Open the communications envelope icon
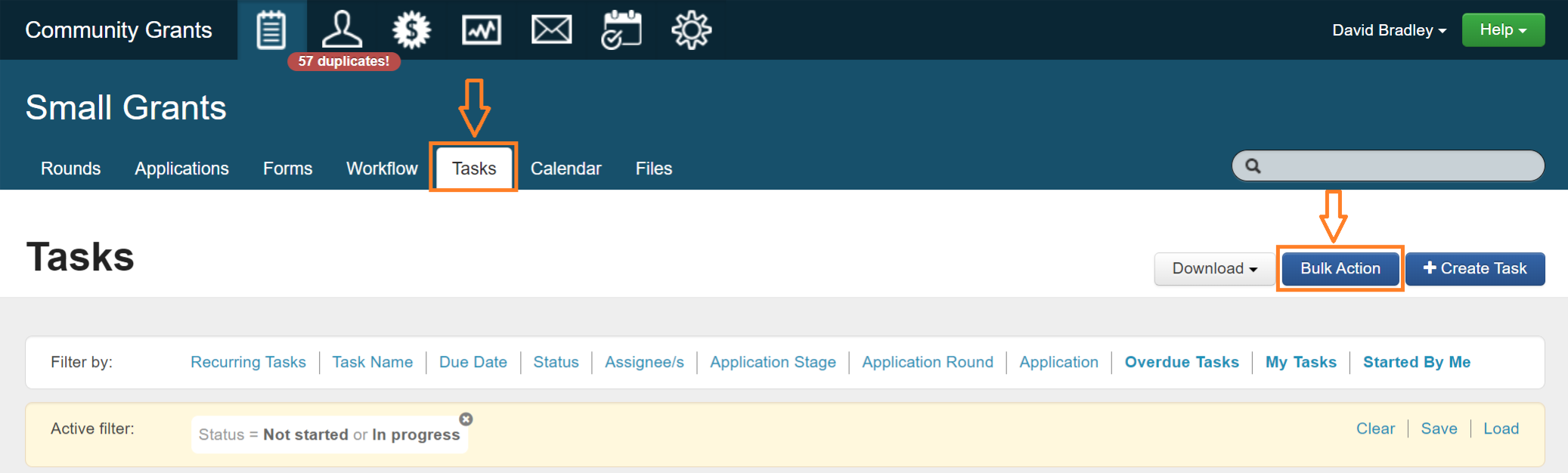 (x=551, y=30)
